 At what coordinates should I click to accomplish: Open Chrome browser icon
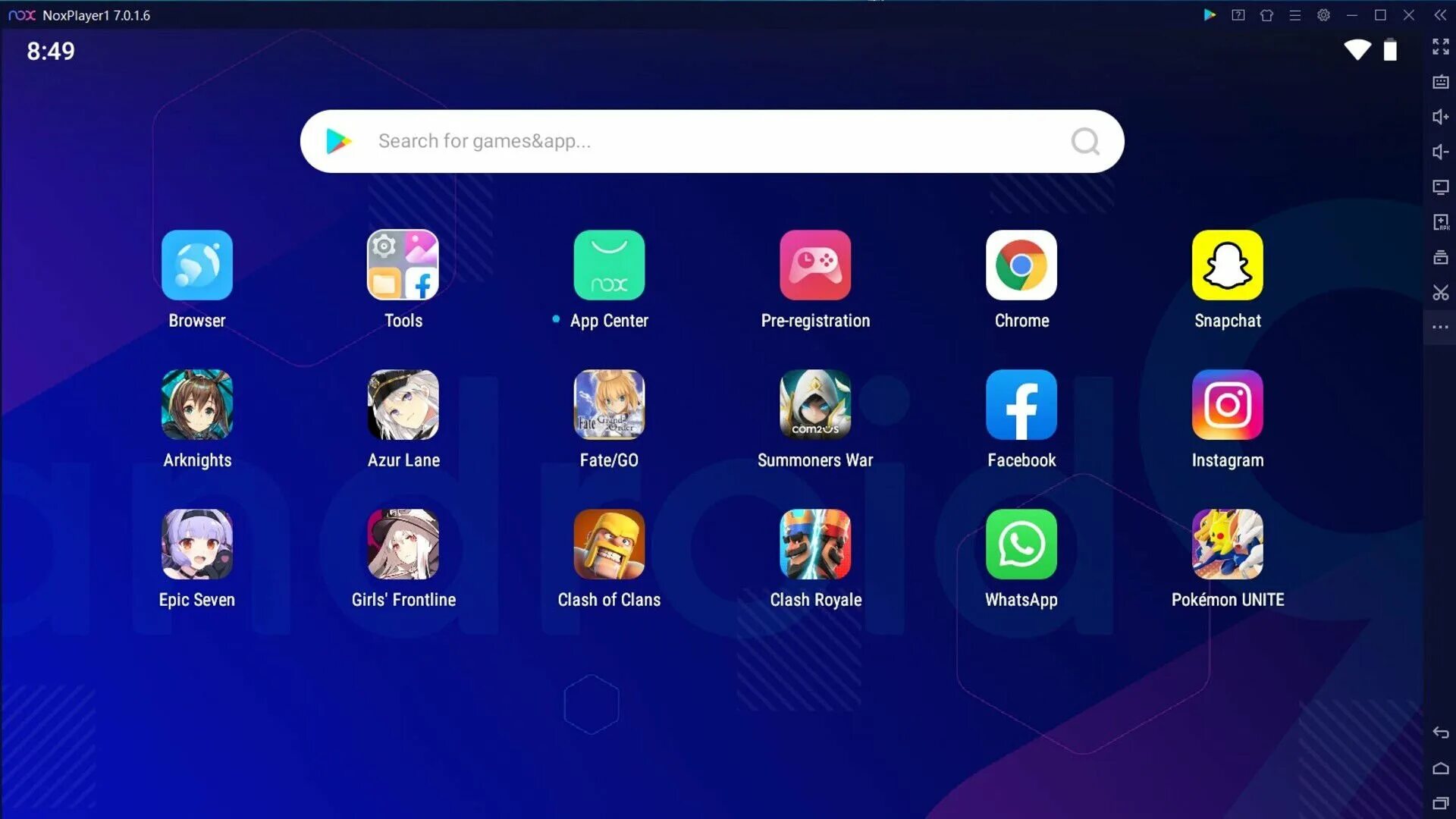pyautogui.click(x=1022, y=264)
